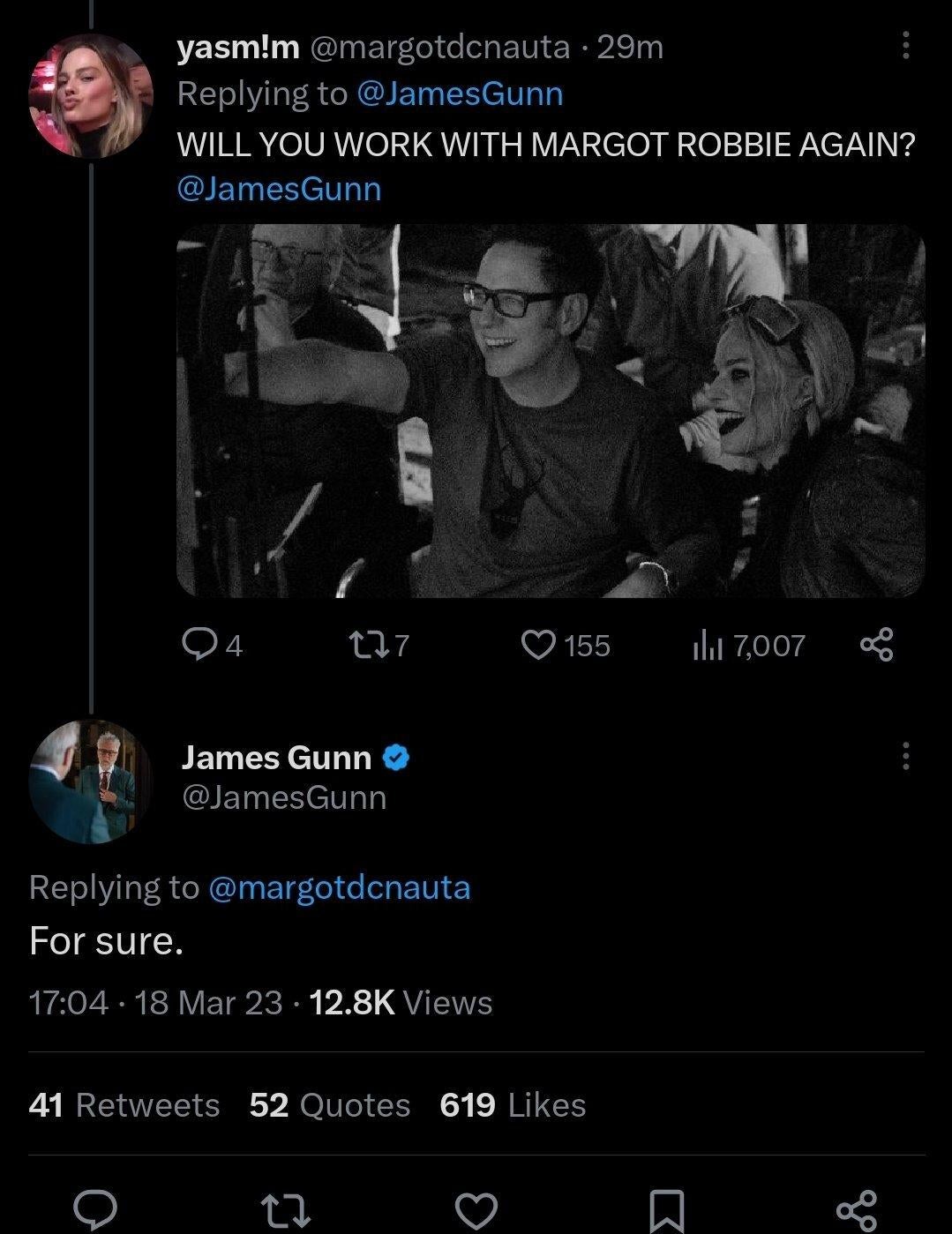Viewport: 952px width, 1234px height.
Task: Open James Gunn's profile avatar
Action: click(91, 782)
